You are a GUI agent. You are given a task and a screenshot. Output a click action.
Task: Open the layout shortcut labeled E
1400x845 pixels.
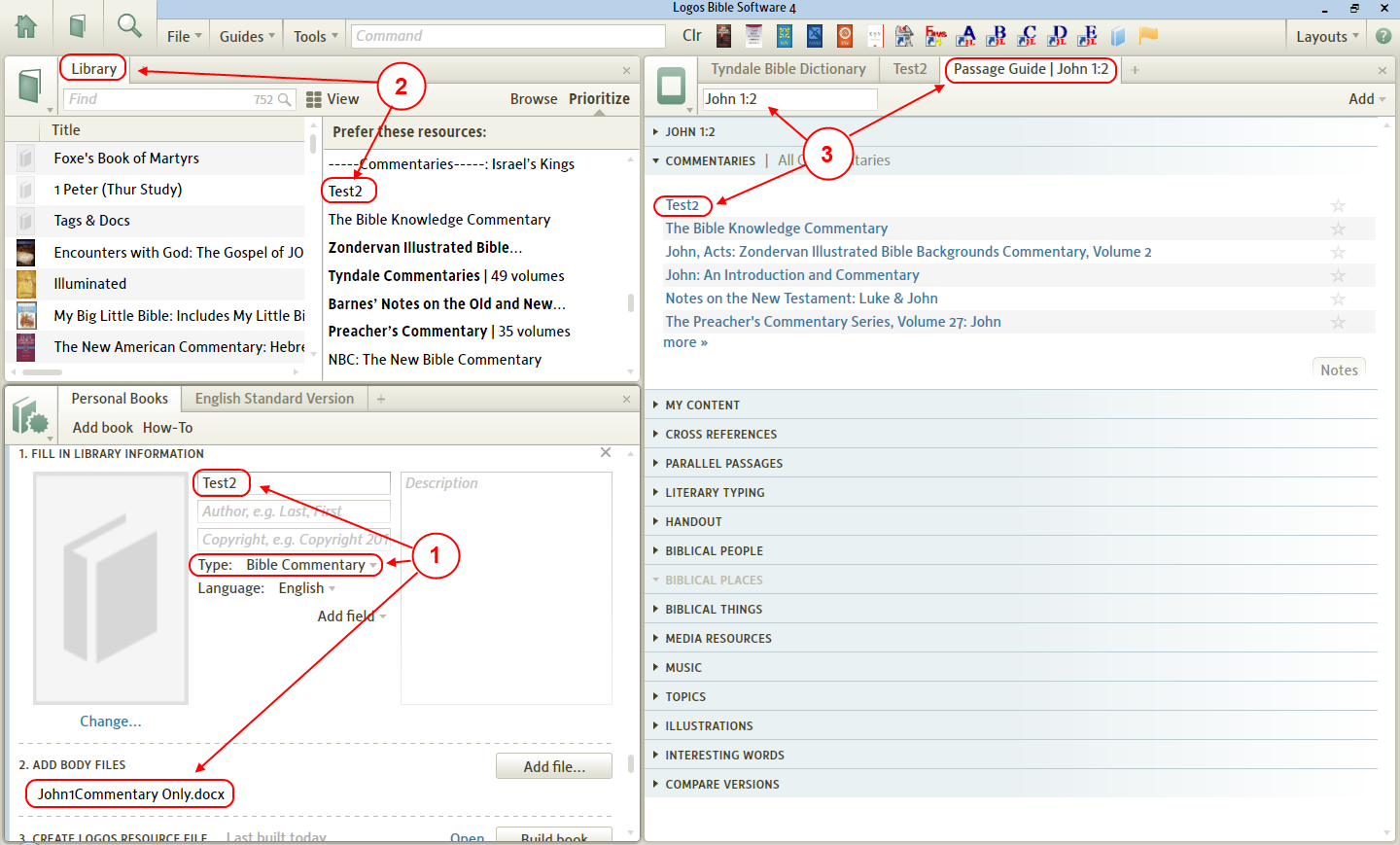(x=1087, y=36)
